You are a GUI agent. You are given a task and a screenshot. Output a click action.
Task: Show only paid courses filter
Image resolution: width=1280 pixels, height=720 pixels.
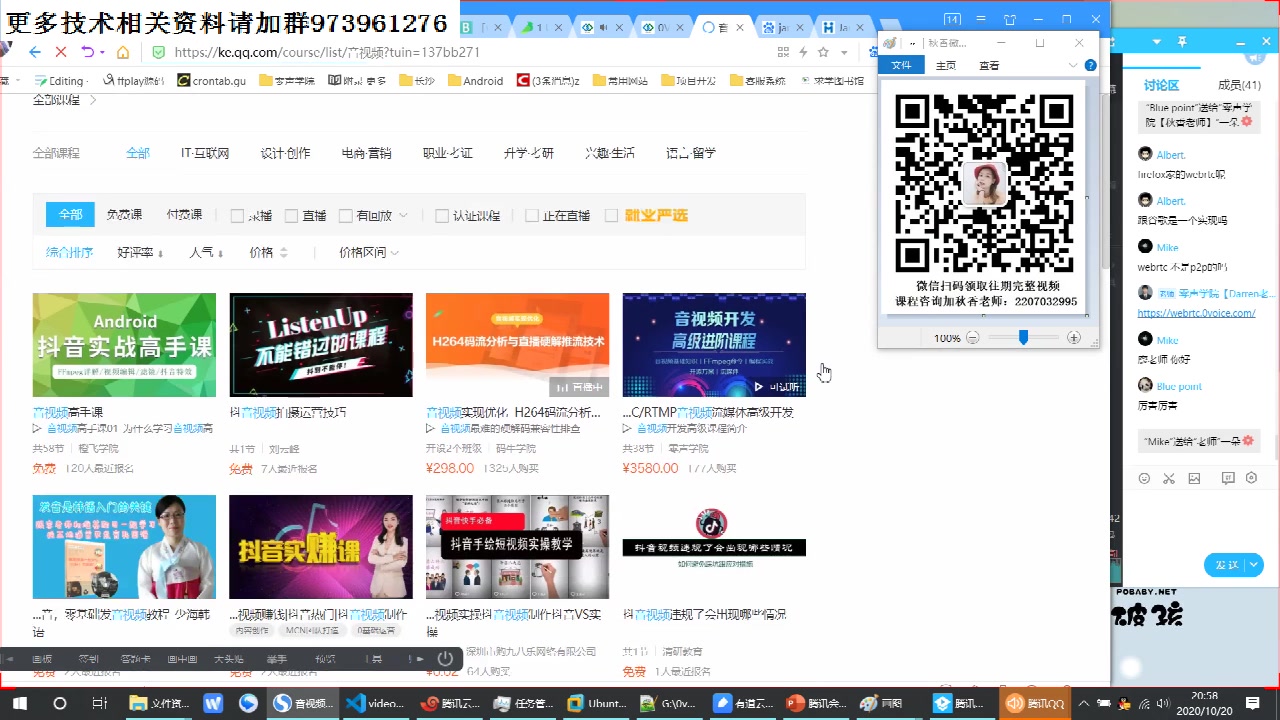click(x=184, y=215)
